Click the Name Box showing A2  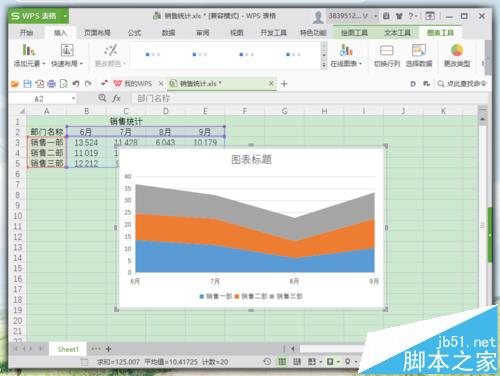coord(39,99)
